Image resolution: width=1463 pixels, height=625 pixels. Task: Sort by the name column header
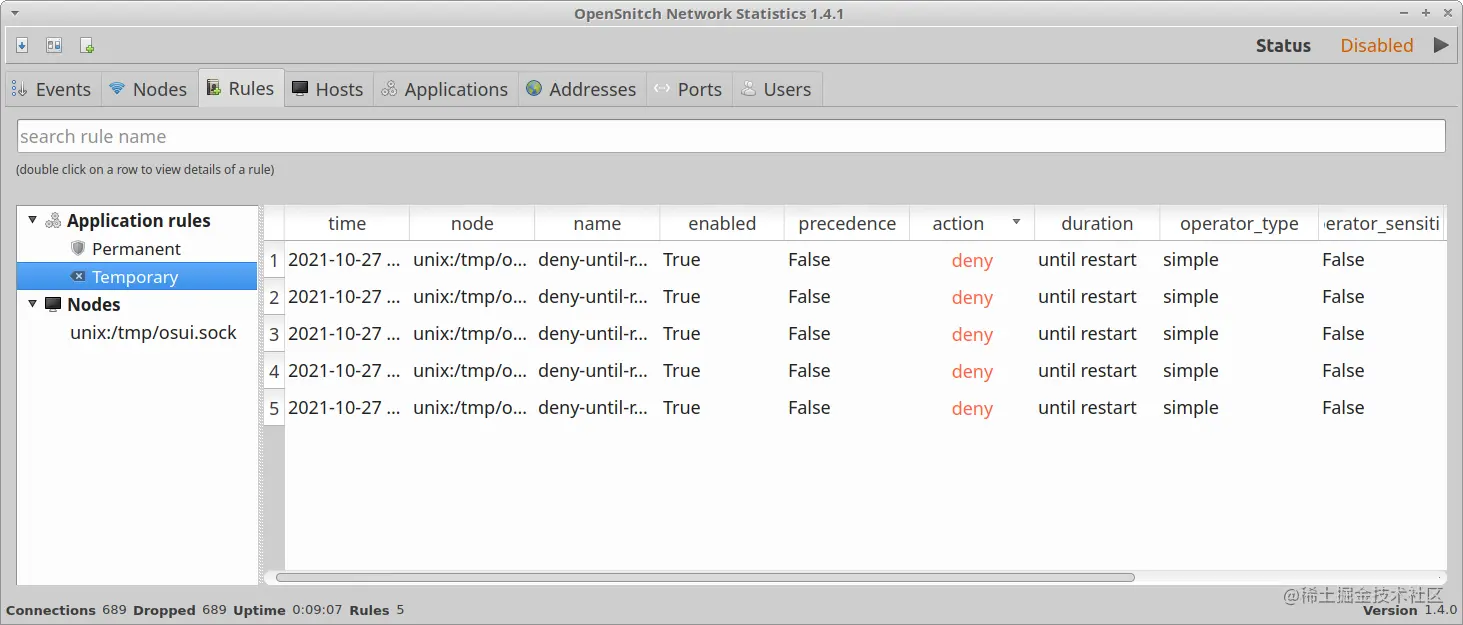pyautogui.click(x=597, y=223)
